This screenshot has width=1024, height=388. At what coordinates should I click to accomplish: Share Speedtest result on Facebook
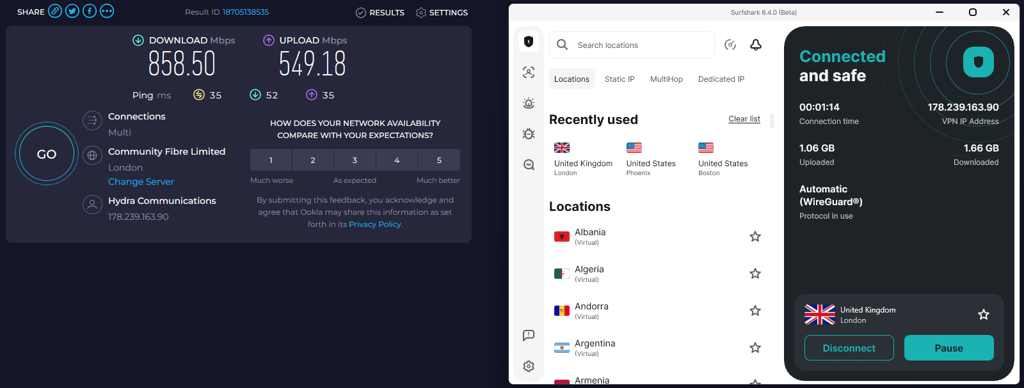[90, 12]
